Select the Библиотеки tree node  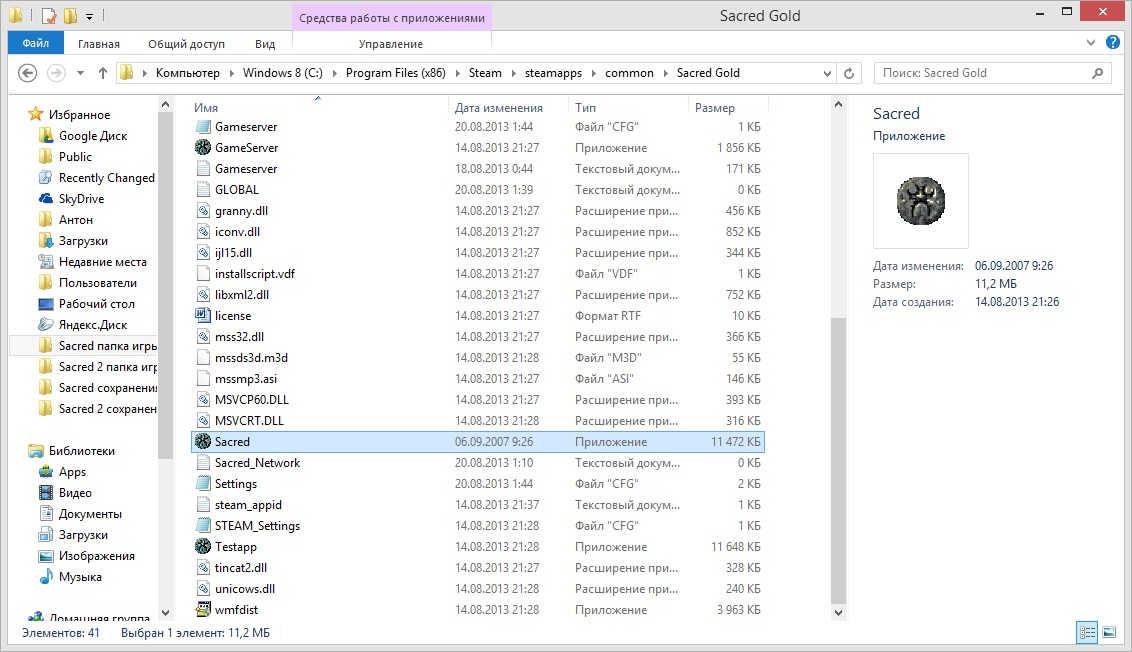(82, 451)
